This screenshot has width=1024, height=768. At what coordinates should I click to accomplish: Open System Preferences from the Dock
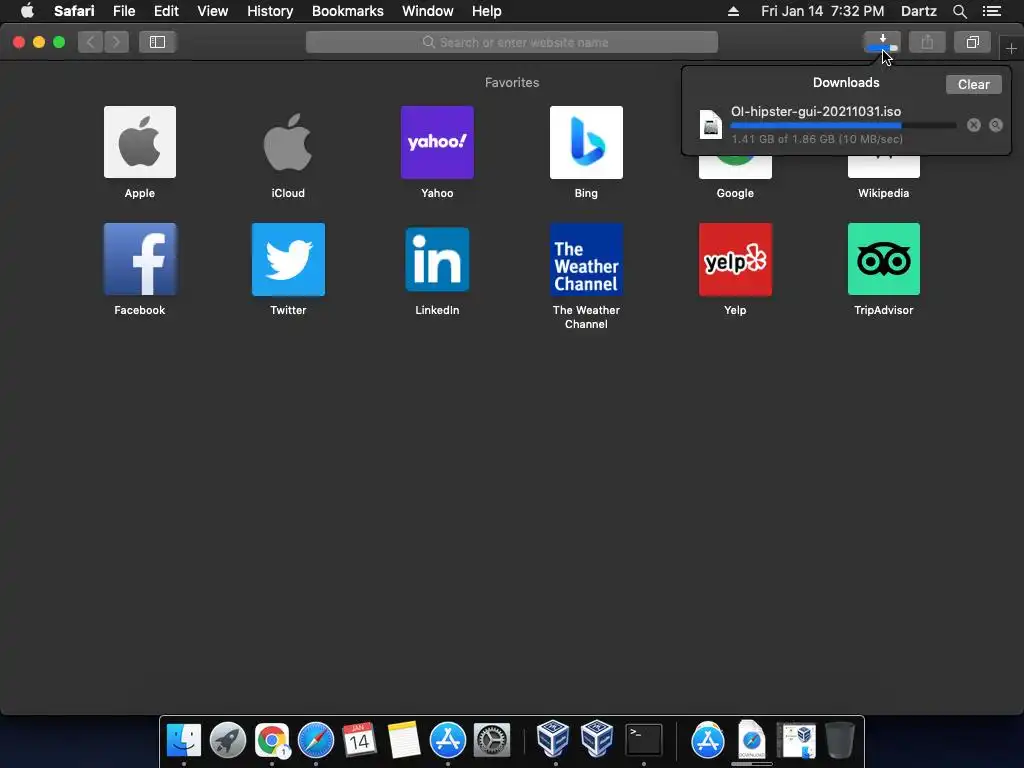492,741
